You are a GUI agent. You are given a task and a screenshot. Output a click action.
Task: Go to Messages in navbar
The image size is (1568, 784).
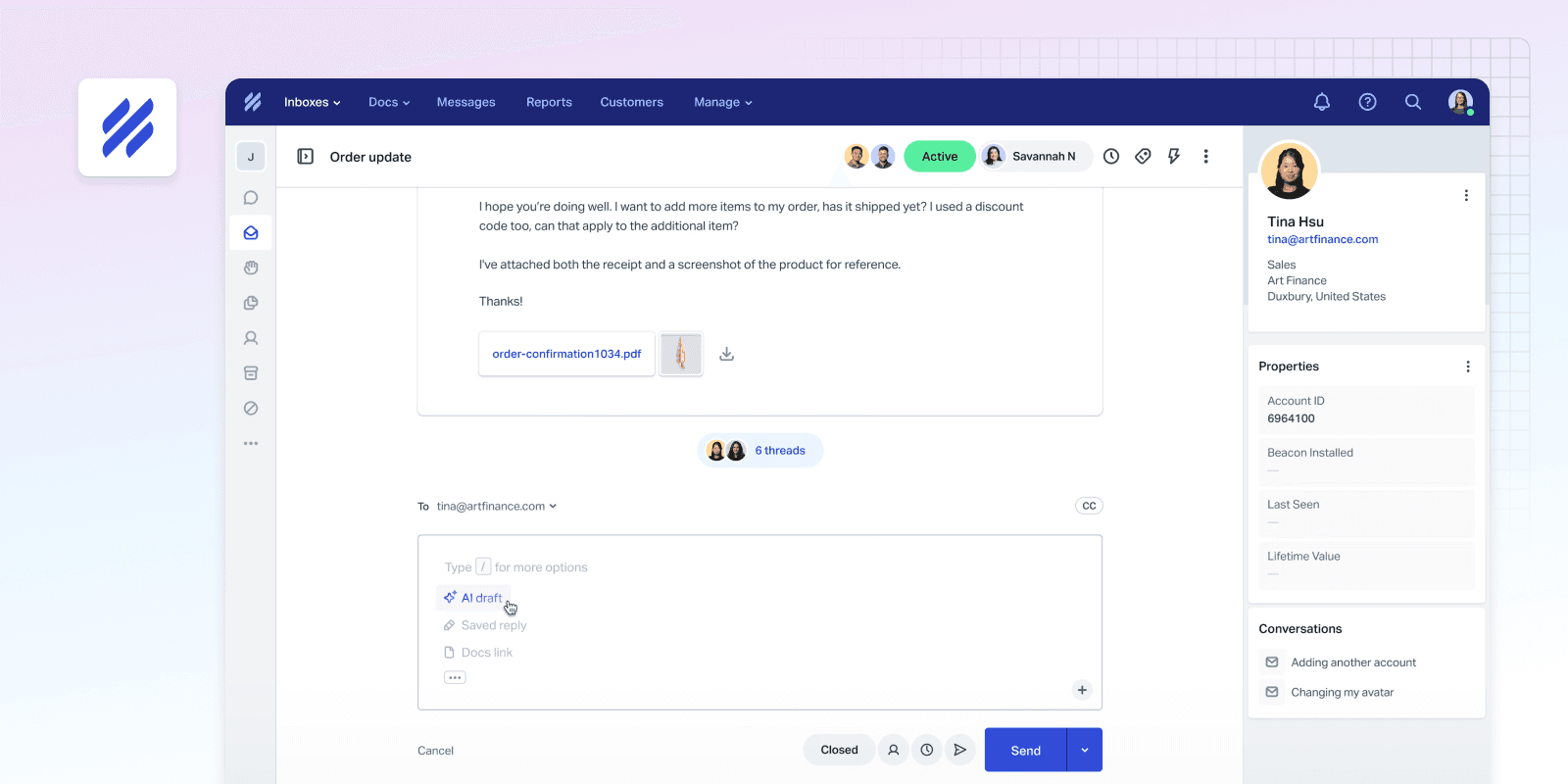coord(466,102)
